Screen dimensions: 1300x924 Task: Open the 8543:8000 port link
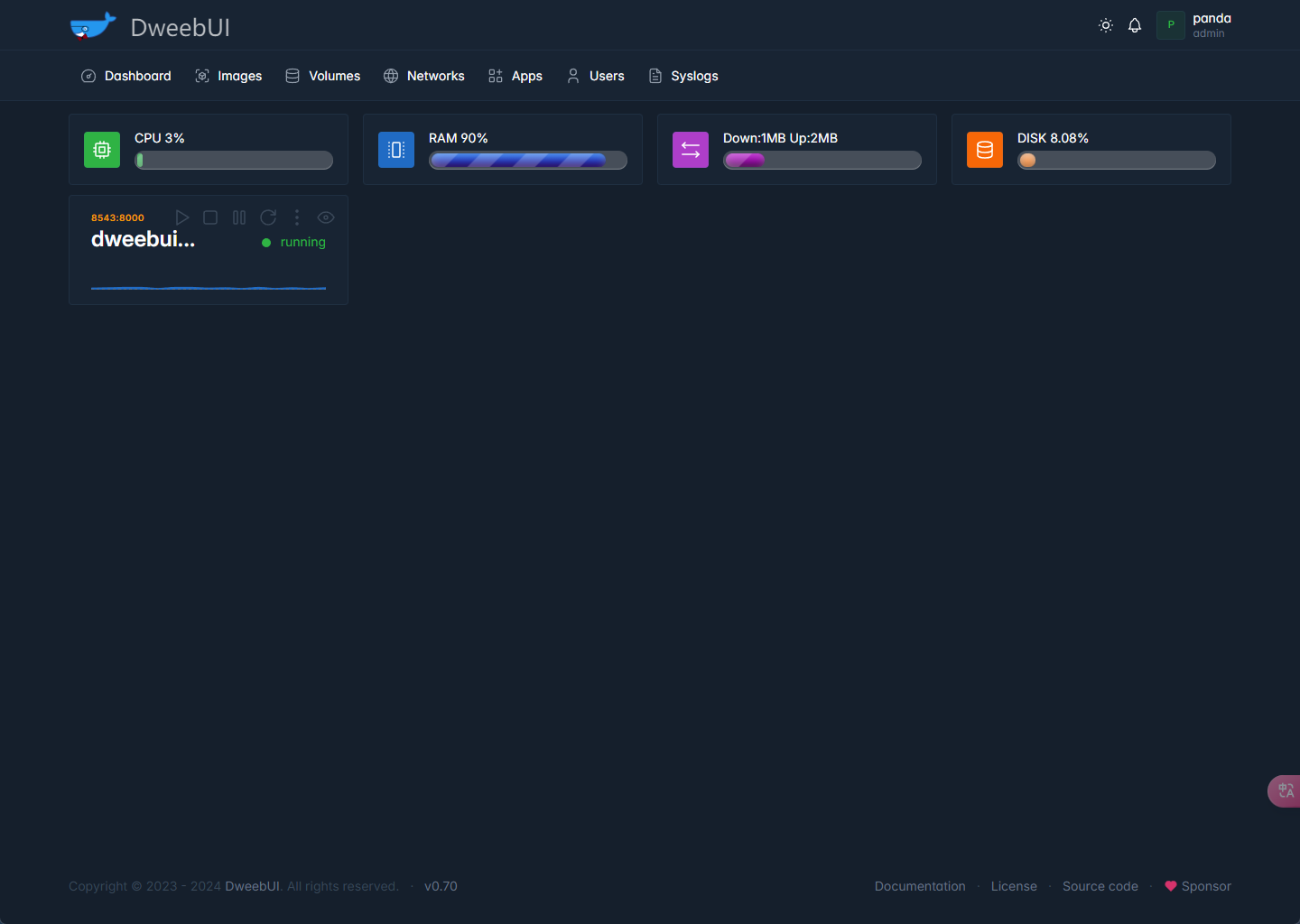(117, 217)
